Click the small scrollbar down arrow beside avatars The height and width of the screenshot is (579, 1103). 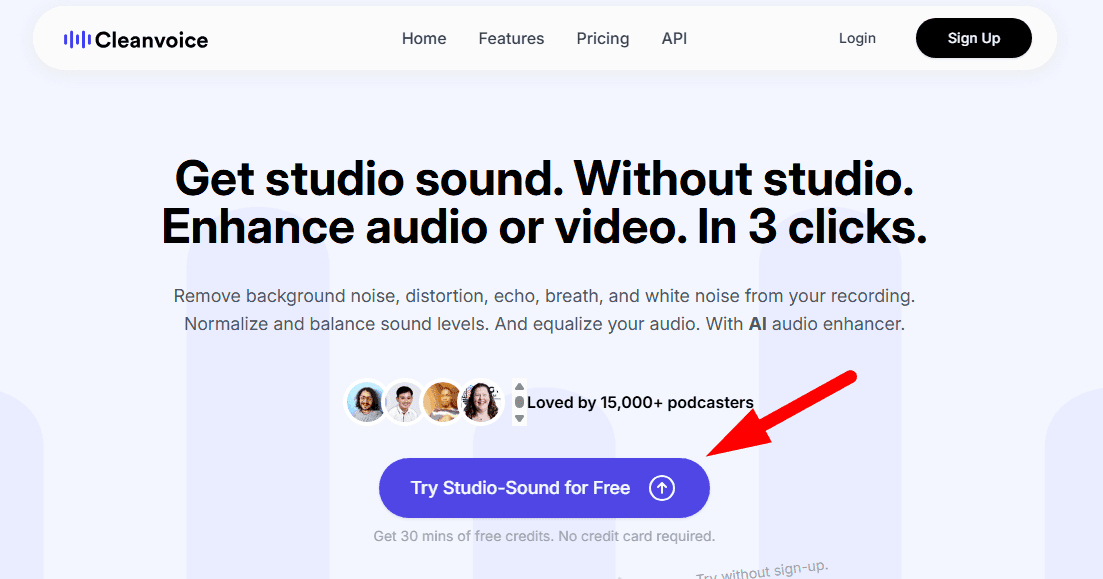(x=519, y=419)
